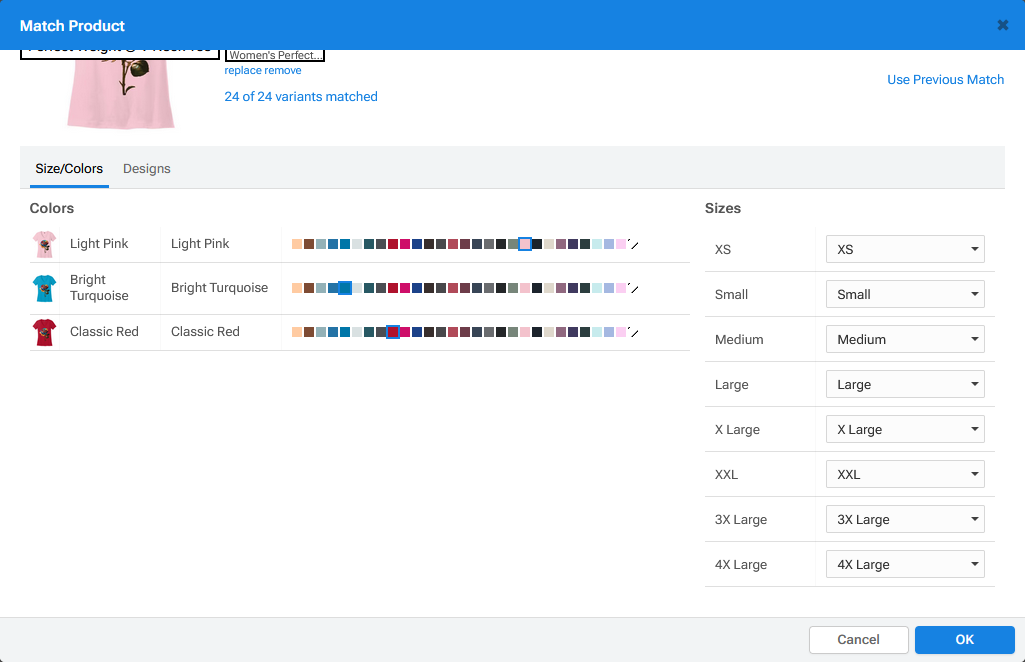Click the pencil icon on the Bright Turquoise row
This screenshot has width=1025, height=662.
(x=635, y=288)
